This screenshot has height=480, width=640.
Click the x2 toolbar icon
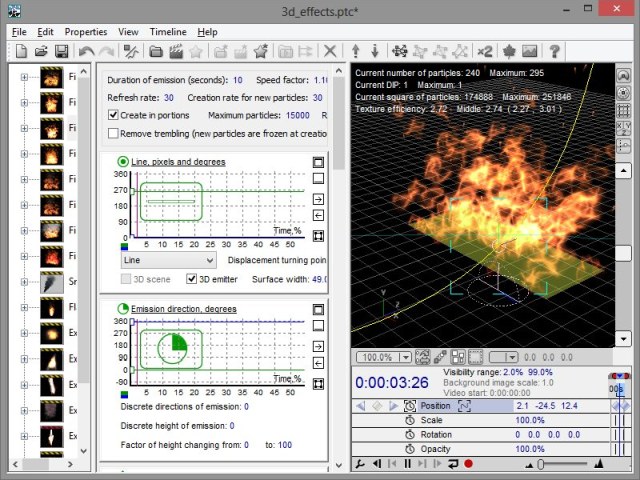[484, 51]
